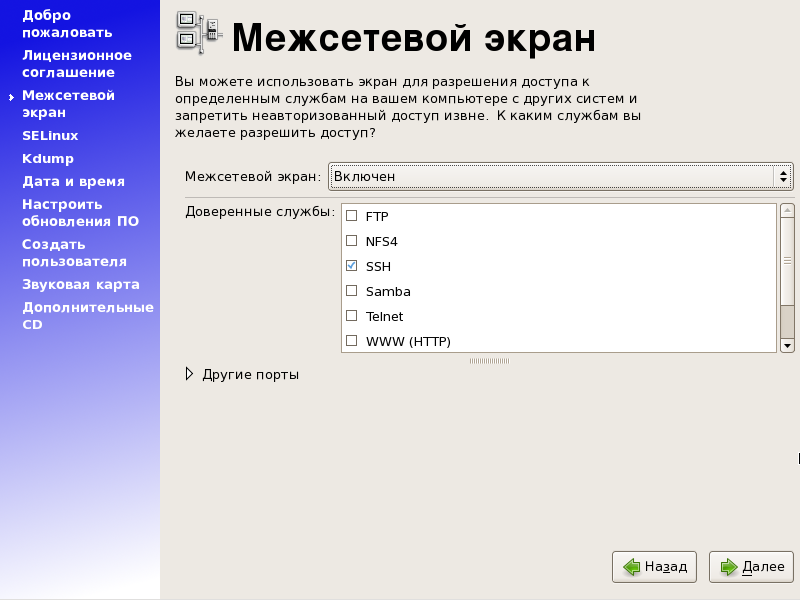Expand the Другие порты section
Screen dimensions: 800x600
click(190, 375)
